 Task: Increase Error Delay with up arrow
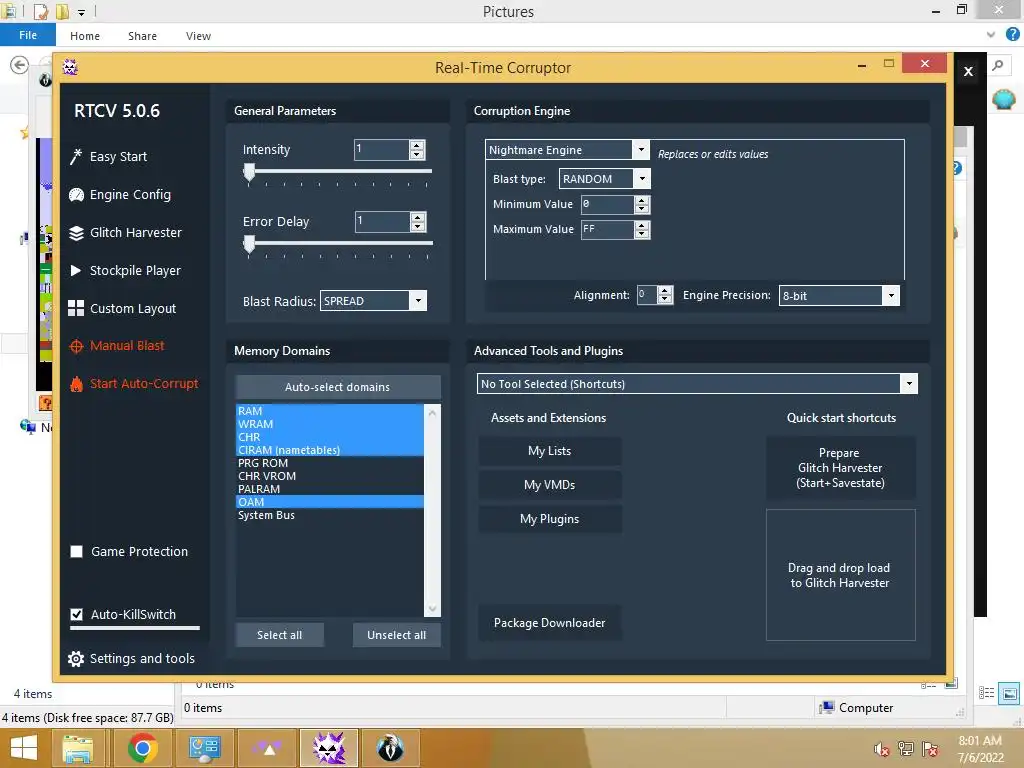pyautogui.click(x=418, y=217)
